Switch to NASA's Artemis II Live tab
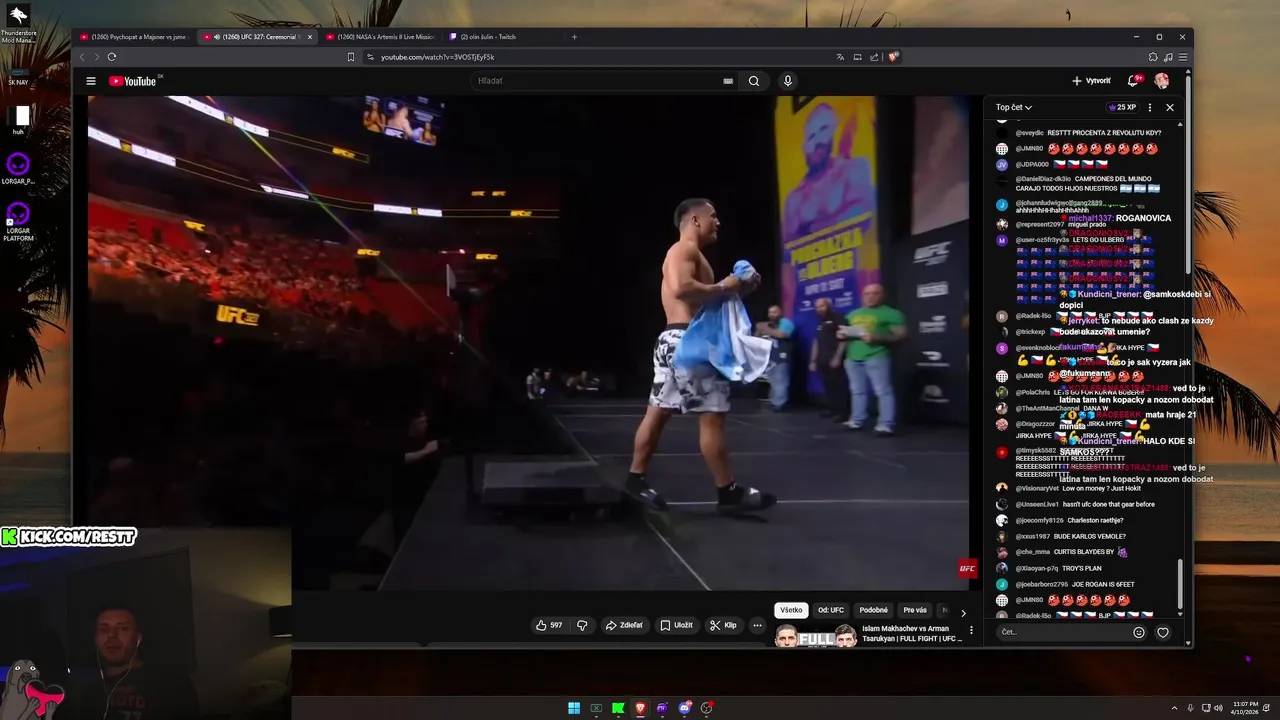 (x=381, y=37)
